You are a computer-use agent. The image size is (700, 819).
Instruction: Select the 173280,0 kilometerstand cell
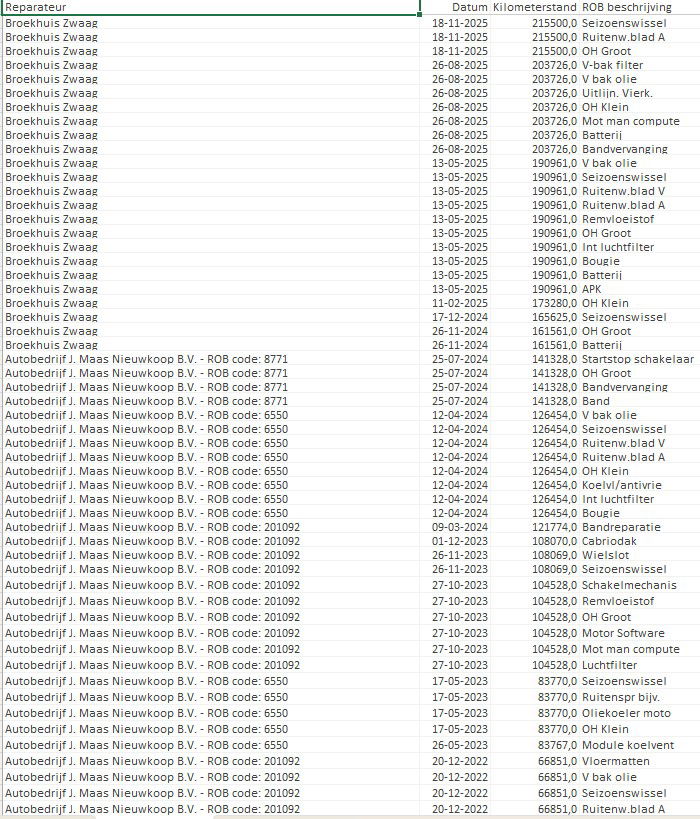(x=534, y=303)
